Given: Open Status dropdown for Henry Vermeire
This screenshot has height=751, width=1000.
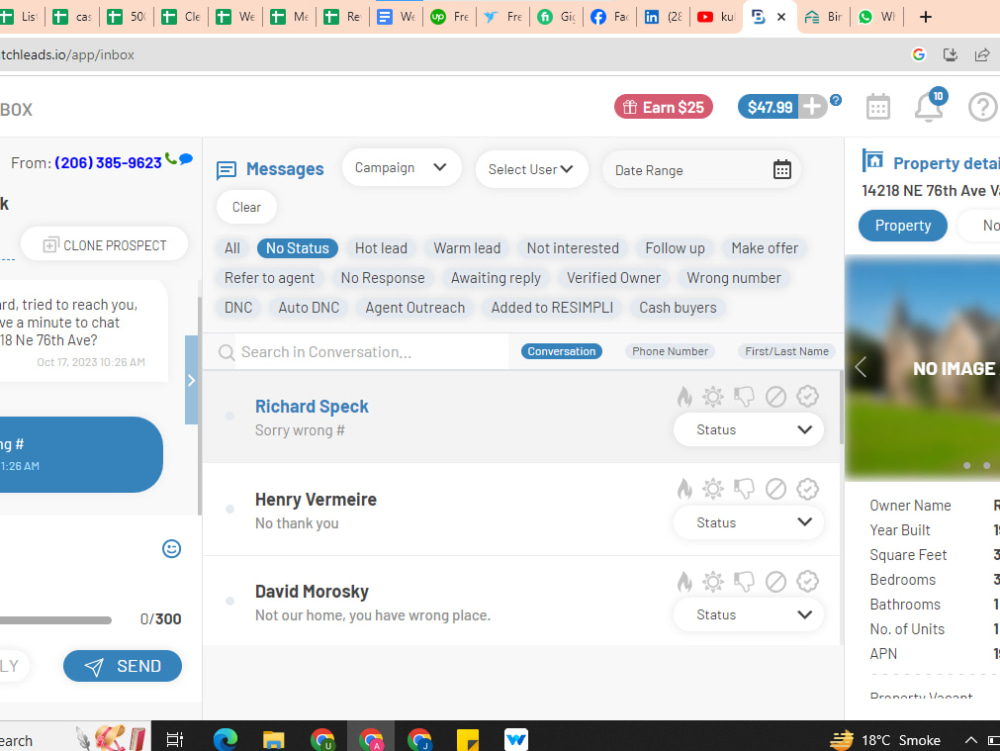Looking at the screenshot, I should 749,523.
